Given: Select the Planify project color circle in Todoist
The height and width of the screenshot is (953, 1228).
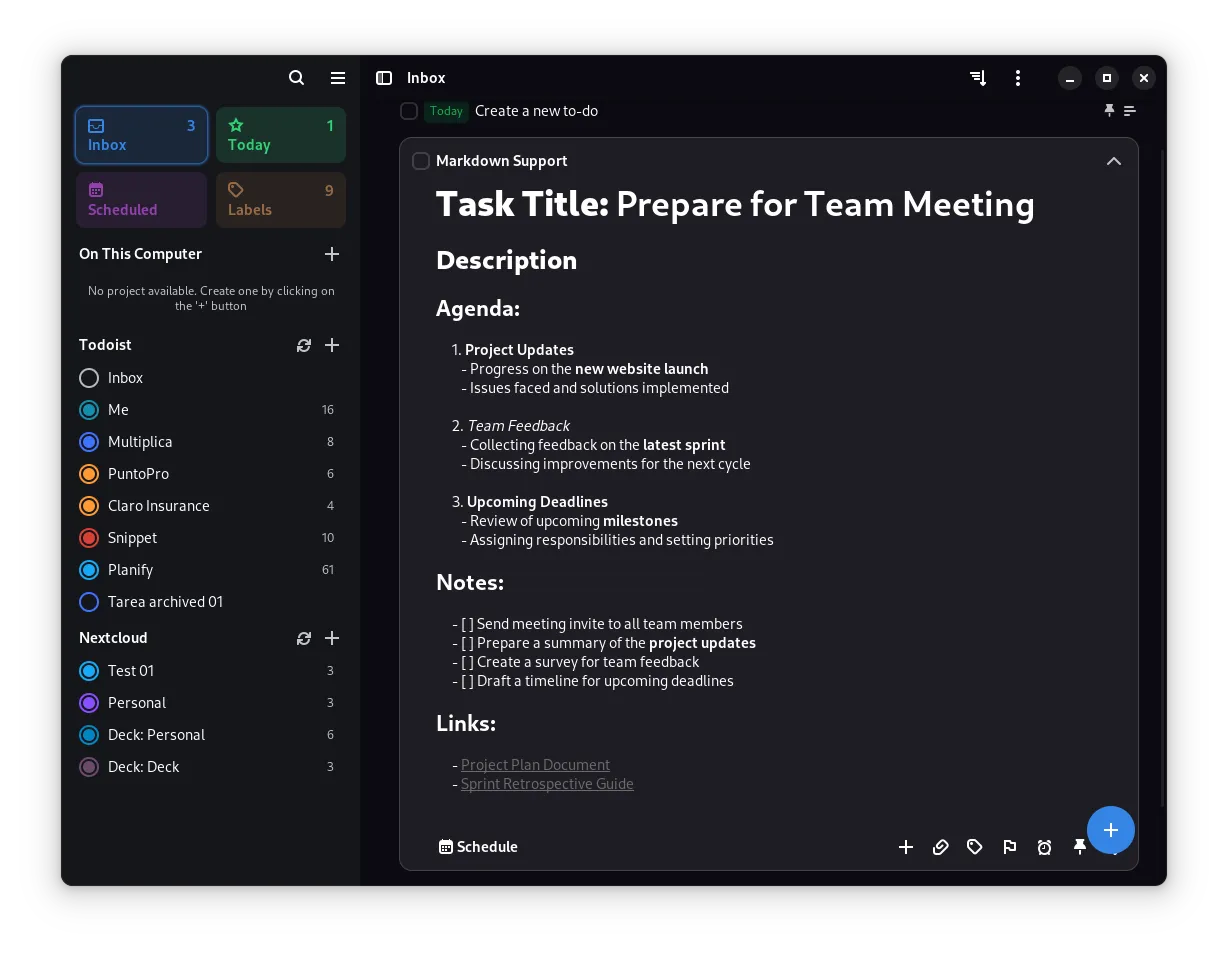Looking at the screenshot, I should [x=89, y=570].
